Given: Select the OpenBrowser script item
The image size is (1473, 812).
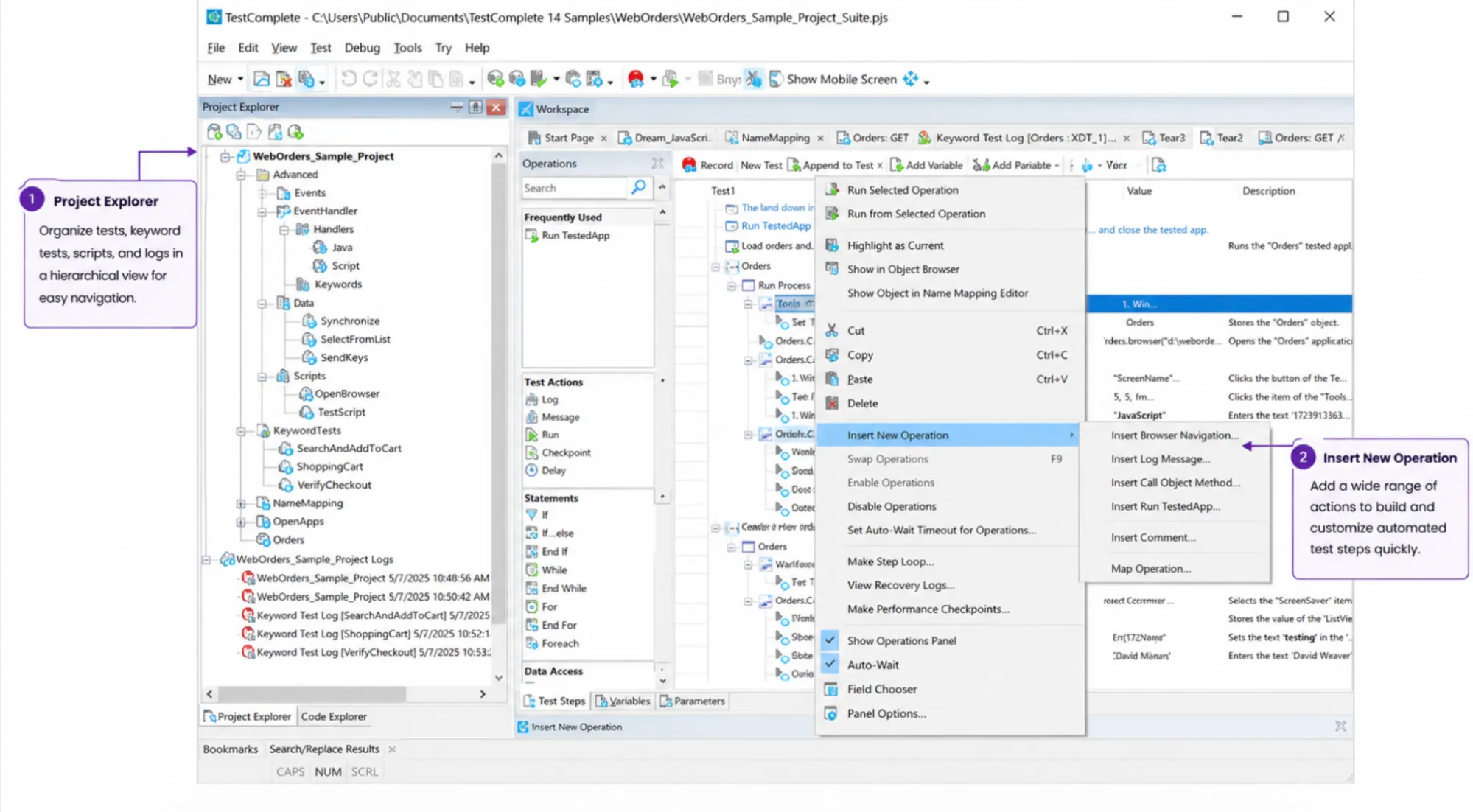Looking at the screenshot, I should click(340, 394).
